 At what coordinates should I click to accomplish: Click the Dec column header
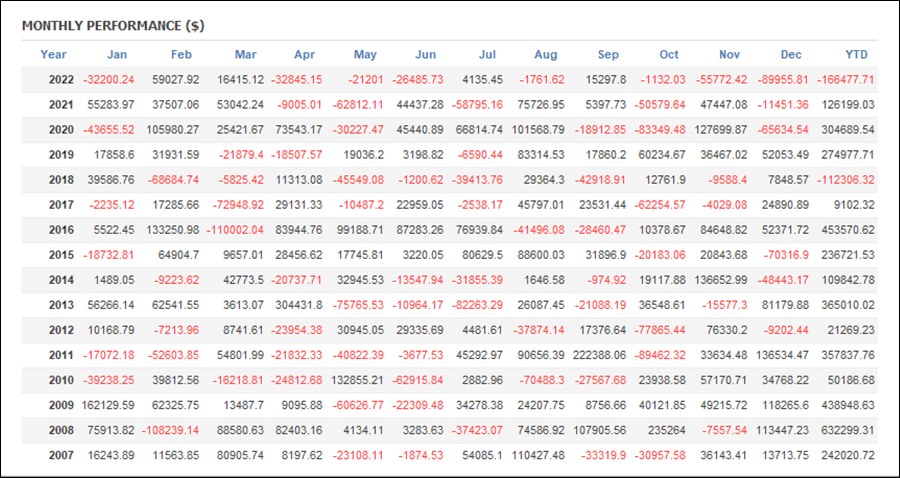[x=791, y=55]
